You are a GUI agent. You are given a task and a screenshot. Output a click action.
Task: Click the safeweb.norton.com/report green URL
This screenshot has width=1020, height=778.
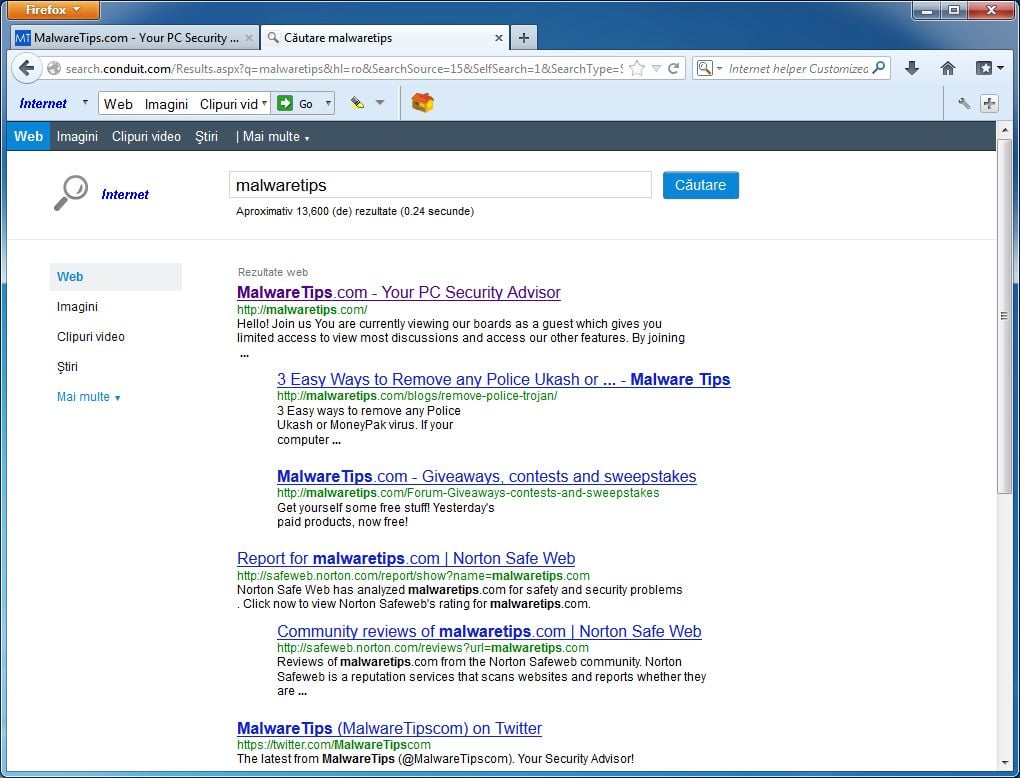[413, 576]
